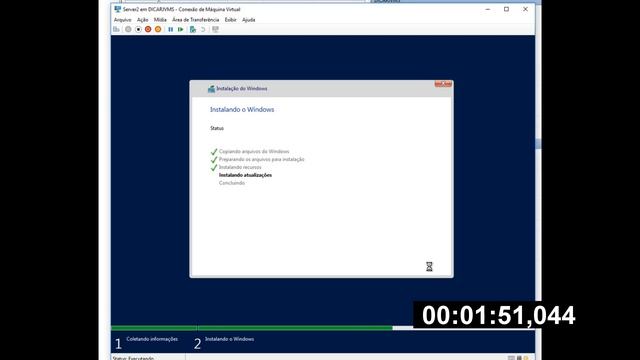
Task: Click the Coletando informações stage label
Action: pyautogui.click(x=152, y=339)
